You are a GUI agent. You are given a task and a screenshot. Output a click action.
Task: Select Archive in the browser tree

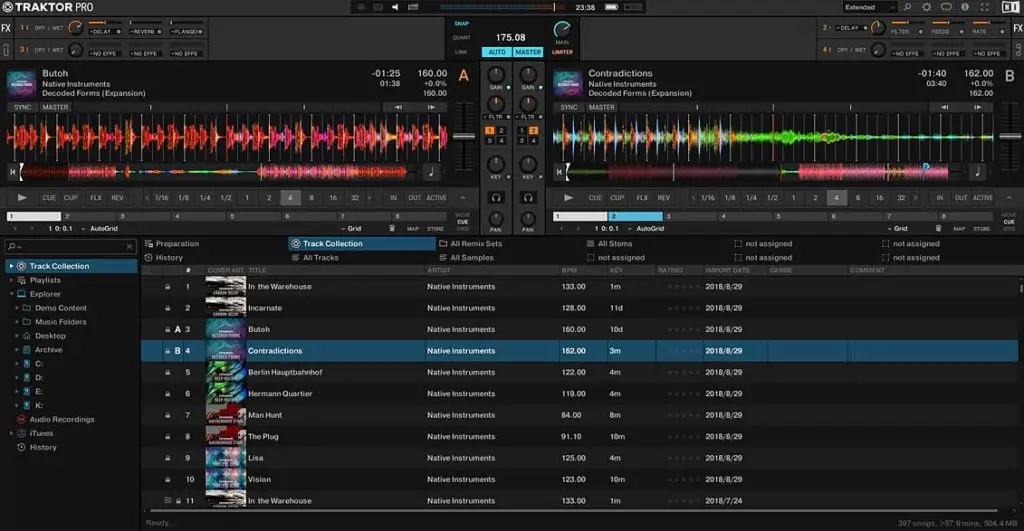tap(48, 350)
